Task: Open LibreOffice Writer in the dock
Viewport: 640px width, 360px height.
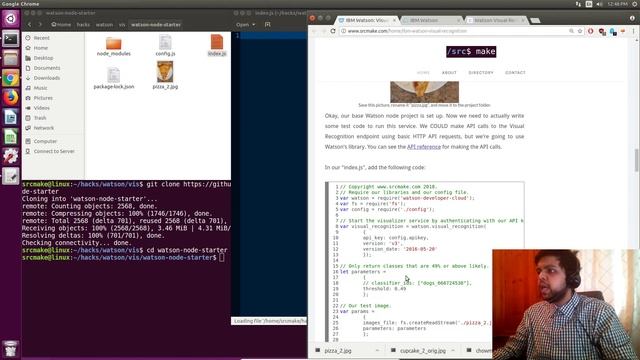Action: pos(11,117)
